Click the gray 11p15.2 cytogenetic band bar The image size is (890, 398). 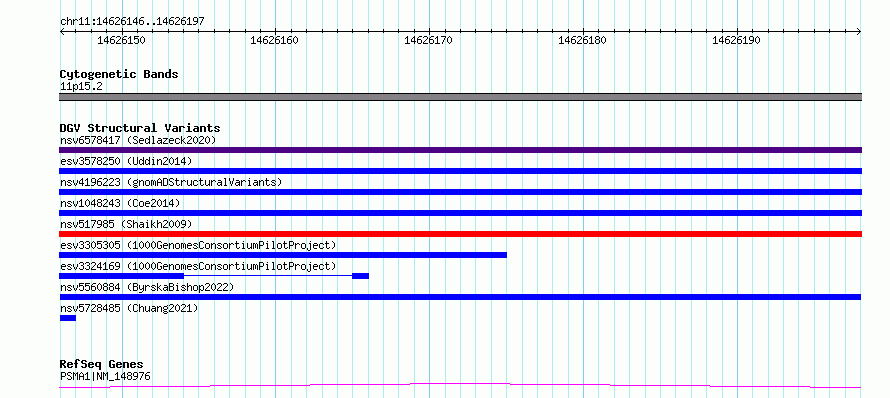click(460, 97)
